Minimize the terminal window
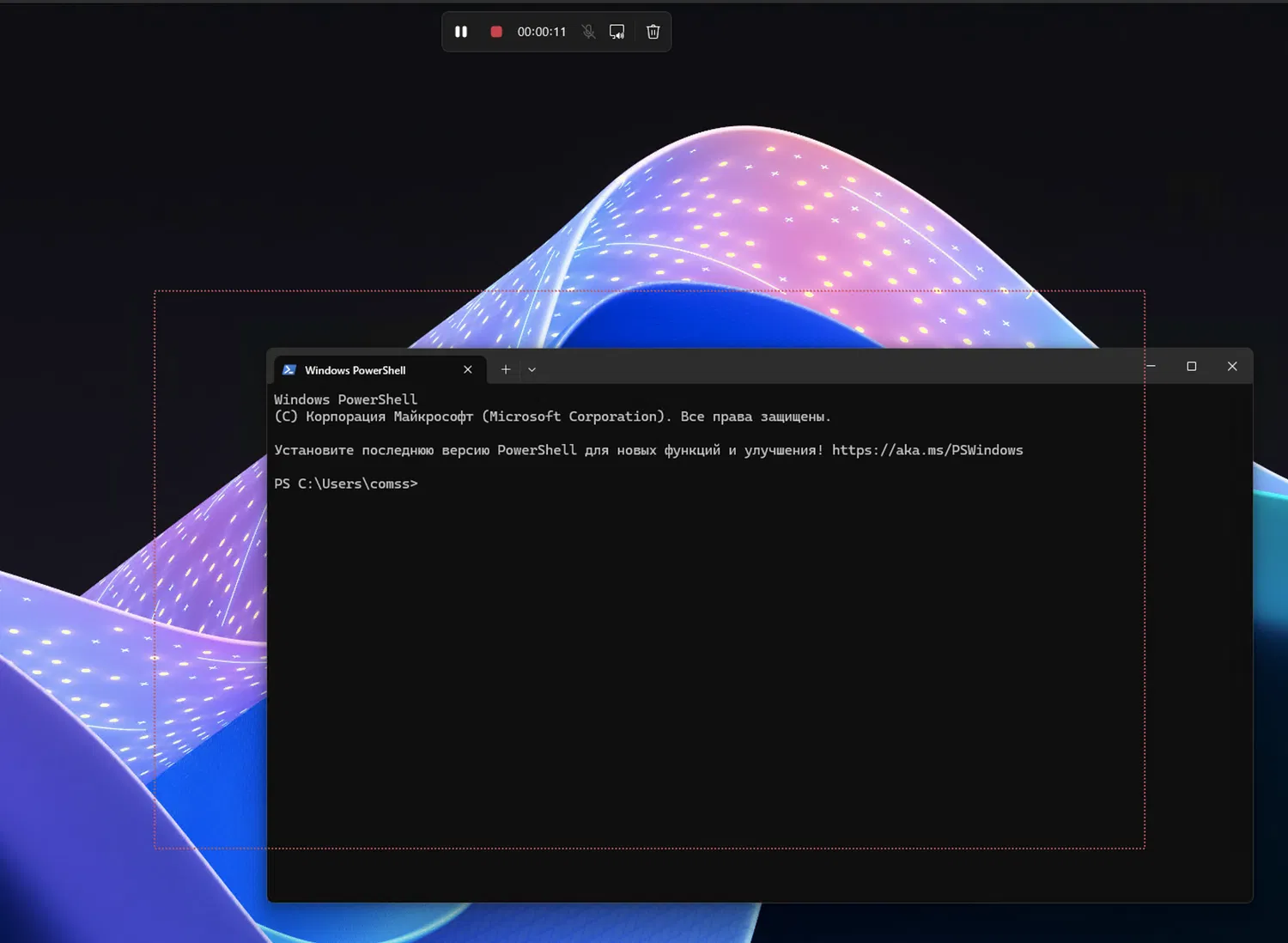1288x943 pixels. point(1151,366)
